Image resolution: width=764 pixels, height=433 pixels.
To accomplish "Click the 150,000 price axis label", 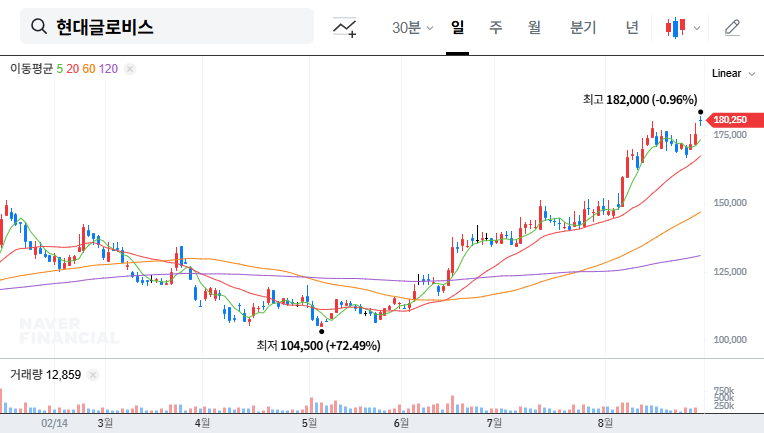I will (730, 203).
